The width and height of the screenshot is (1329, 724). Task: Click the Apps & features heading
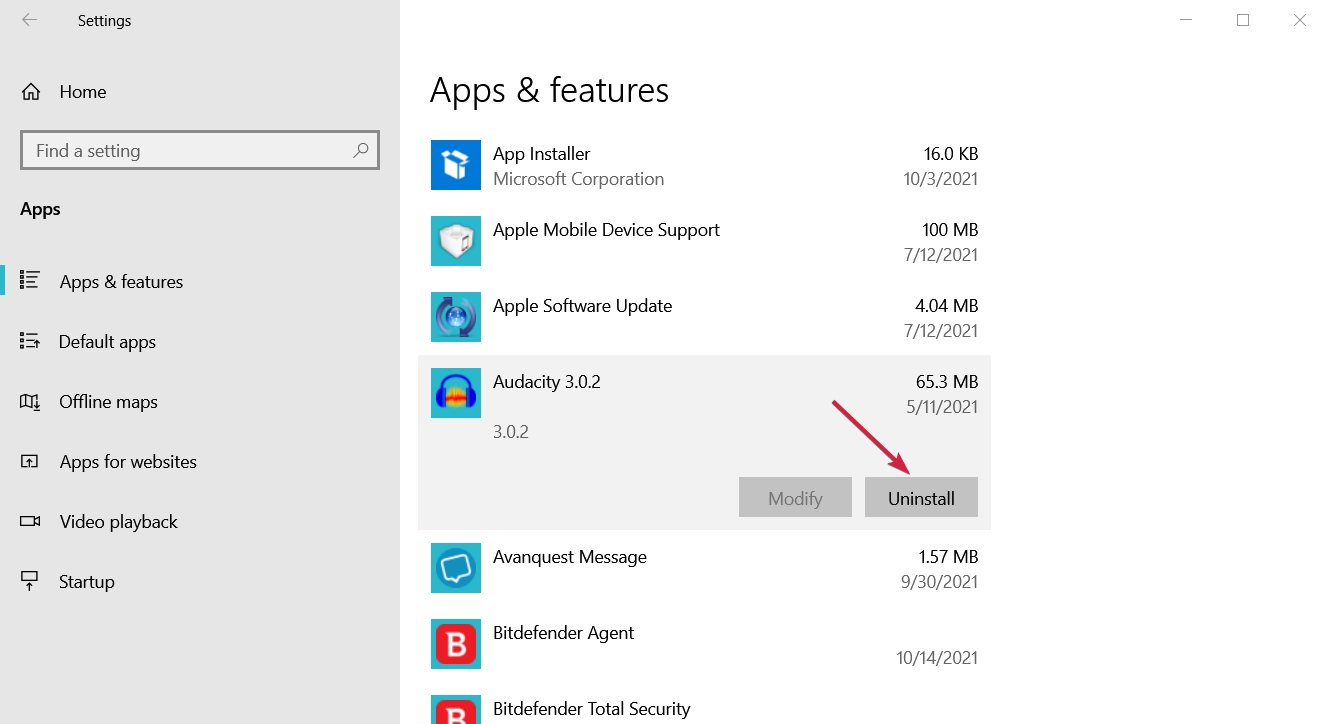[549, 90]
